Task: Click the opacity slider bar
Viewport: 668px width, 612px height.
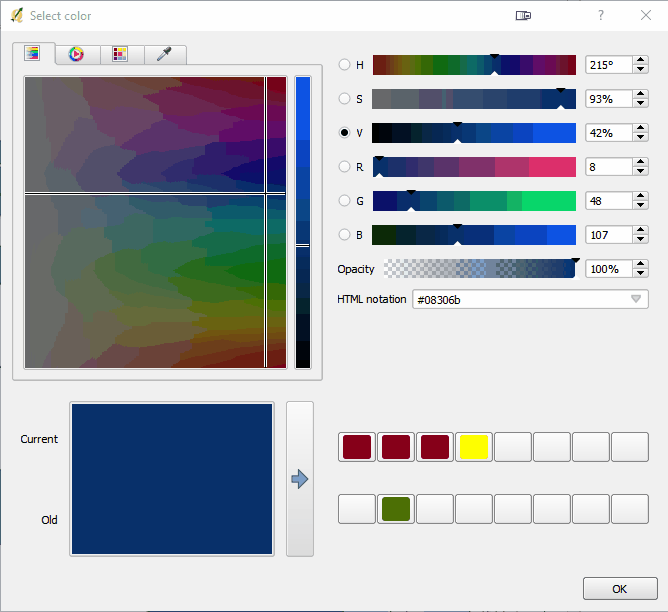Action: click(x=479, y=269)
